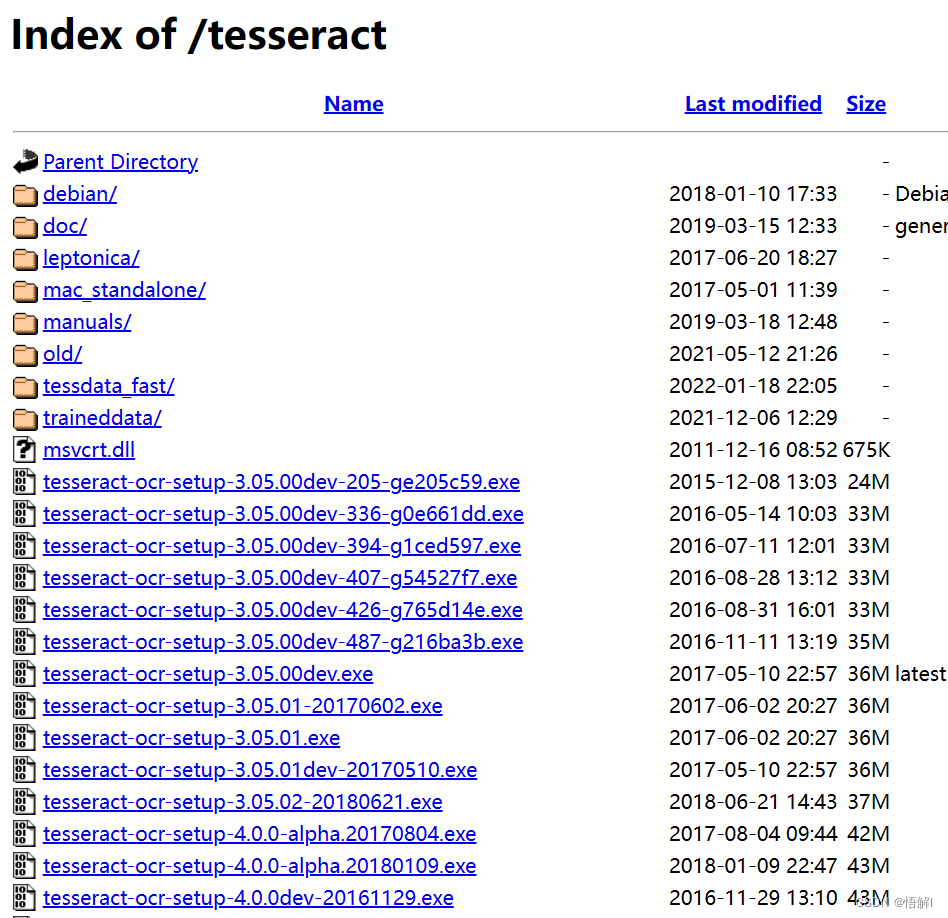Screen dimensions: 948x918
Task: Open the traineddata/ directory link
Action: tap(102, 418)
